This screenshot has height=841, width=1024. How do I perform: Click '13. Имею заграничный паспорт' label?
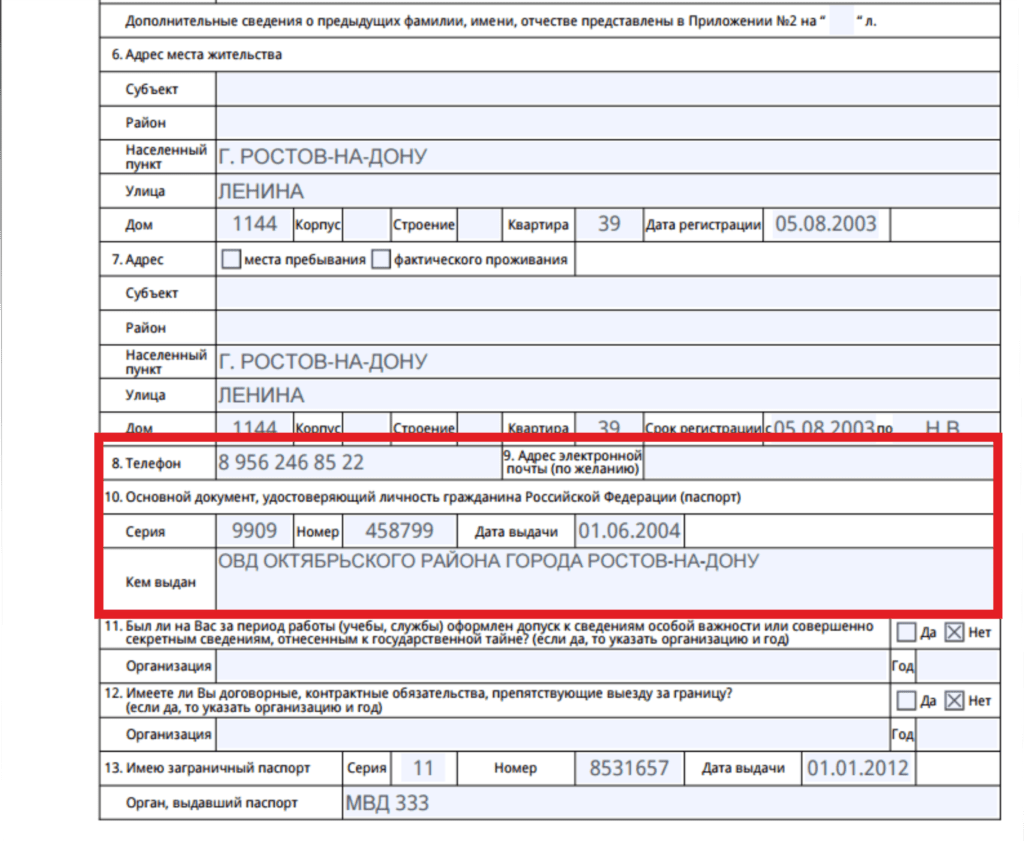[207, 768]
